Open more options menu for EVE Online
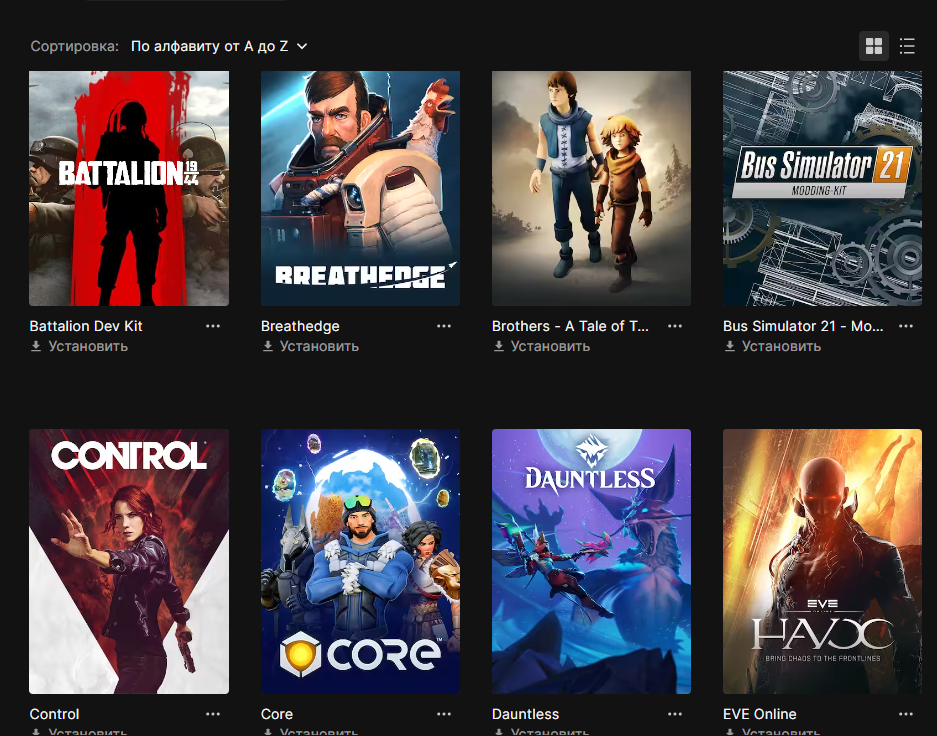This screenshot has height=736, width=937. [x=906, y=714]
